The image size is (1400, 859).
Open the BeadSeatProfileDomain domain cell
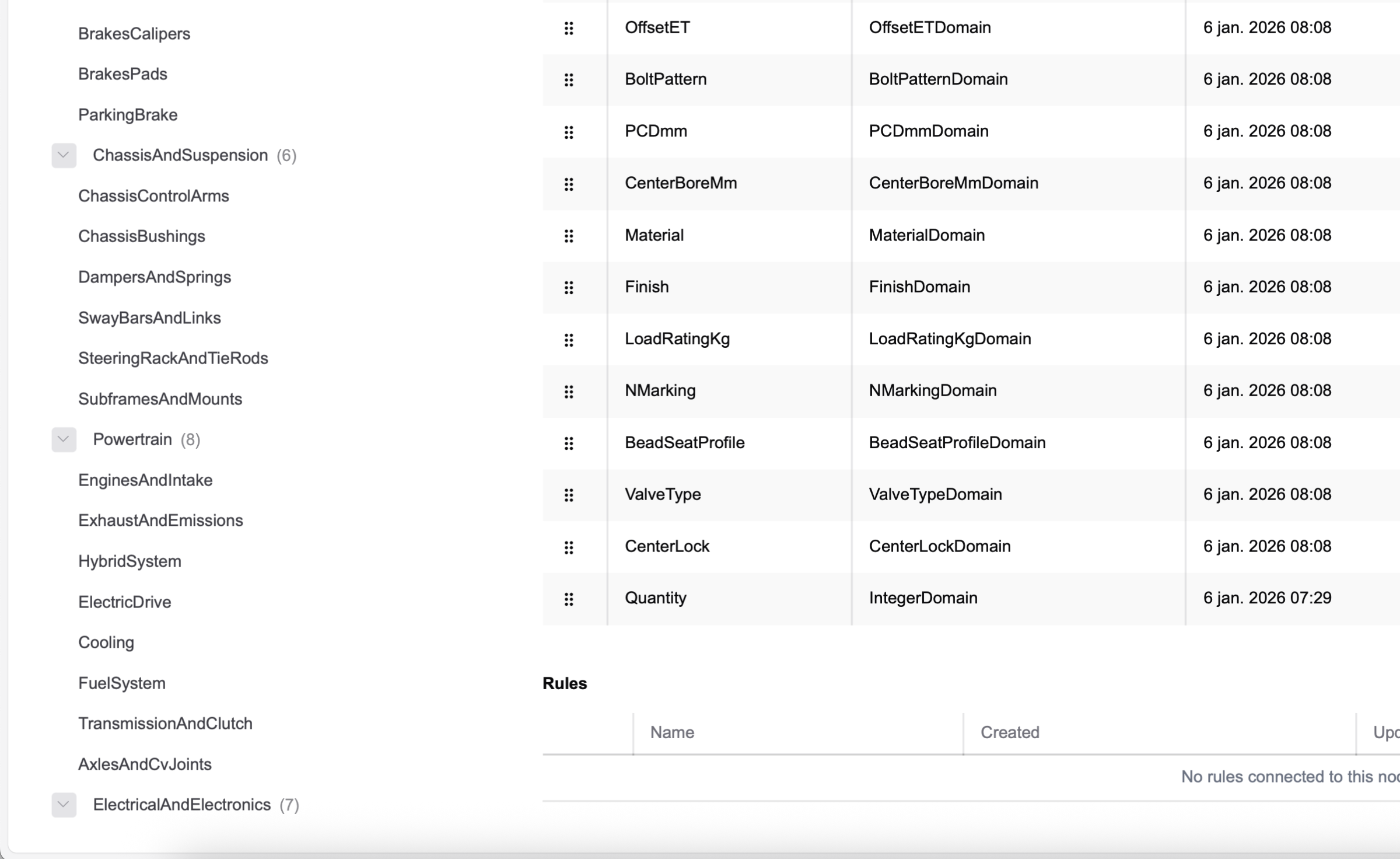(x=957, y=443)
